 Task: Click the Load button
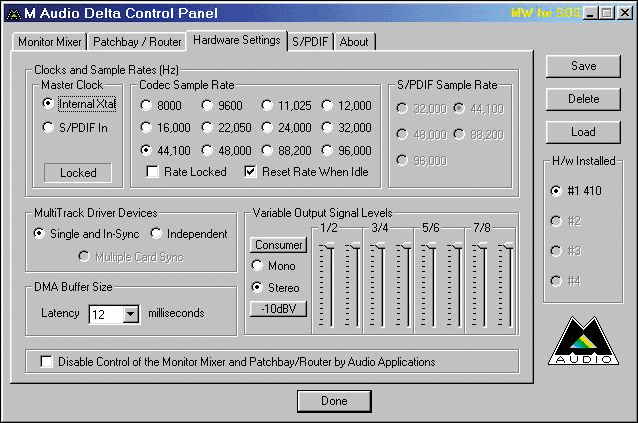(583, 132)
